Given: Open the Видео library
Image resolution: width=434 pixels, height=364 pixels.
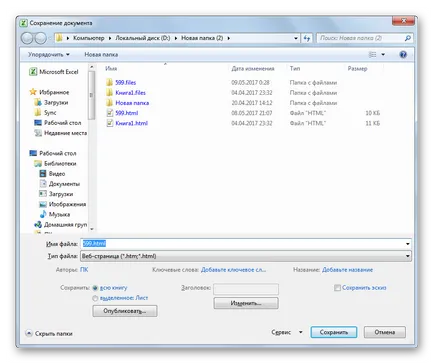Looking at the screenshot, I should [52, 174].
